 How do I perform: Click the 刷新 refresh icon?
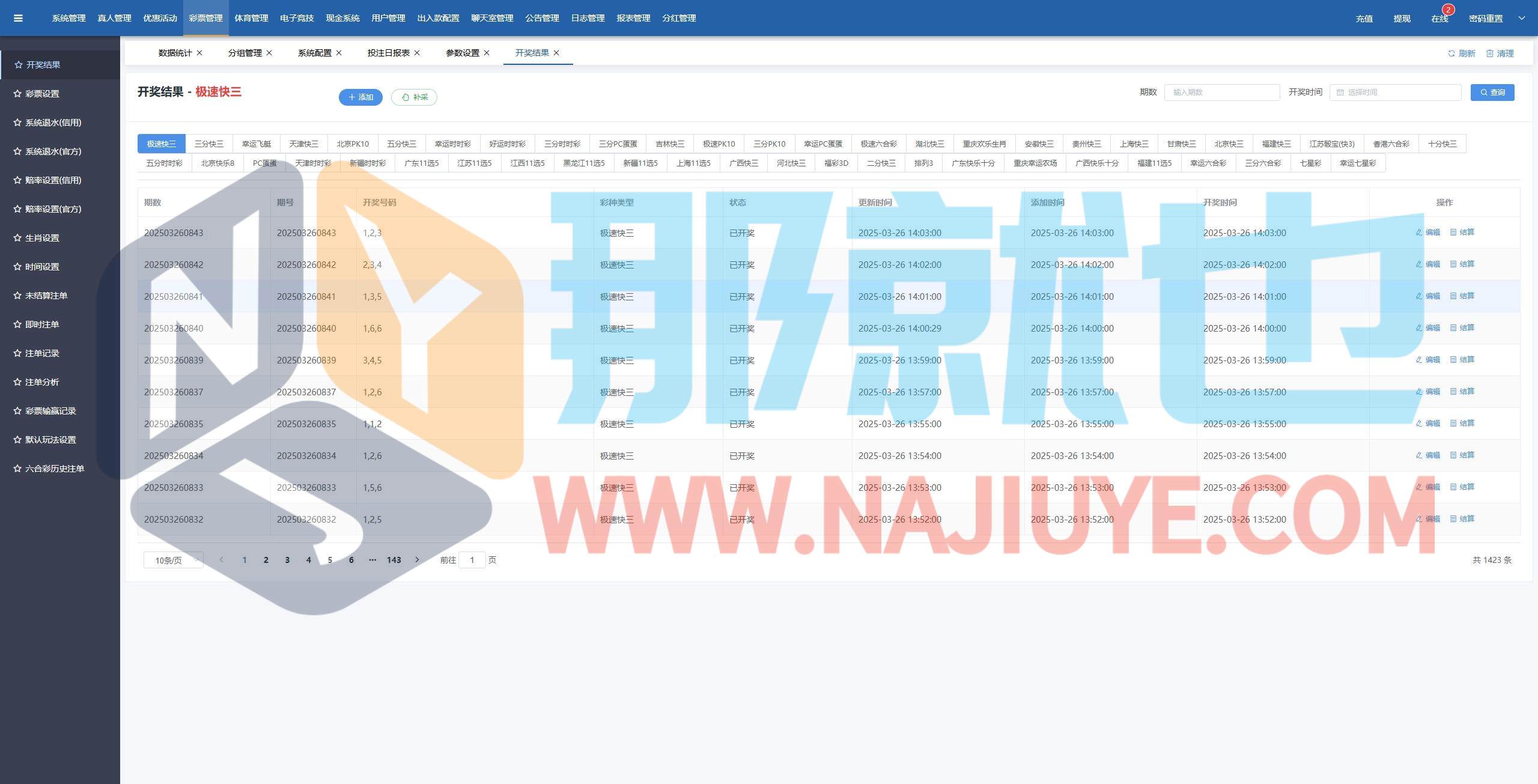[x=1451, y=53]
